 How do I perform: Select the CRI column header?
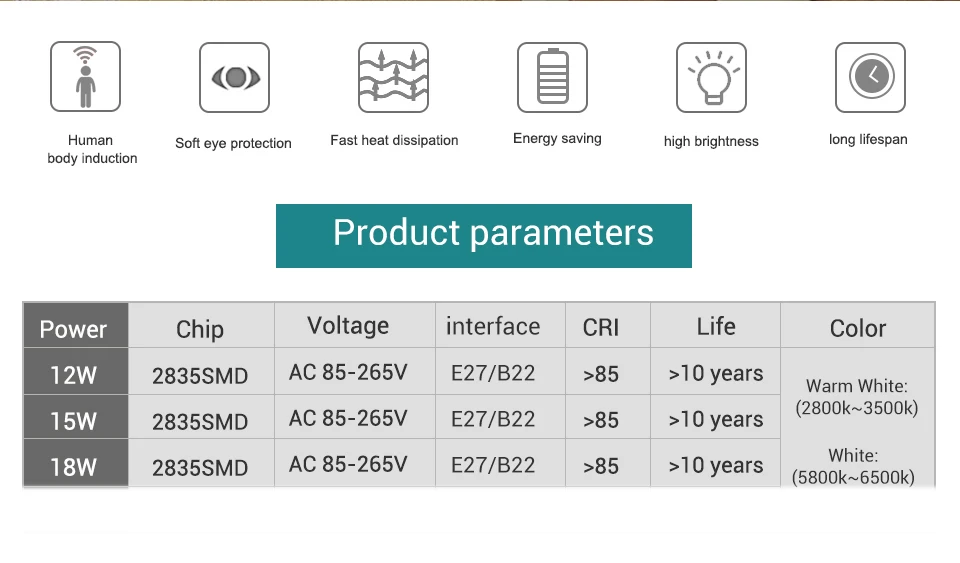pos(601,328)
